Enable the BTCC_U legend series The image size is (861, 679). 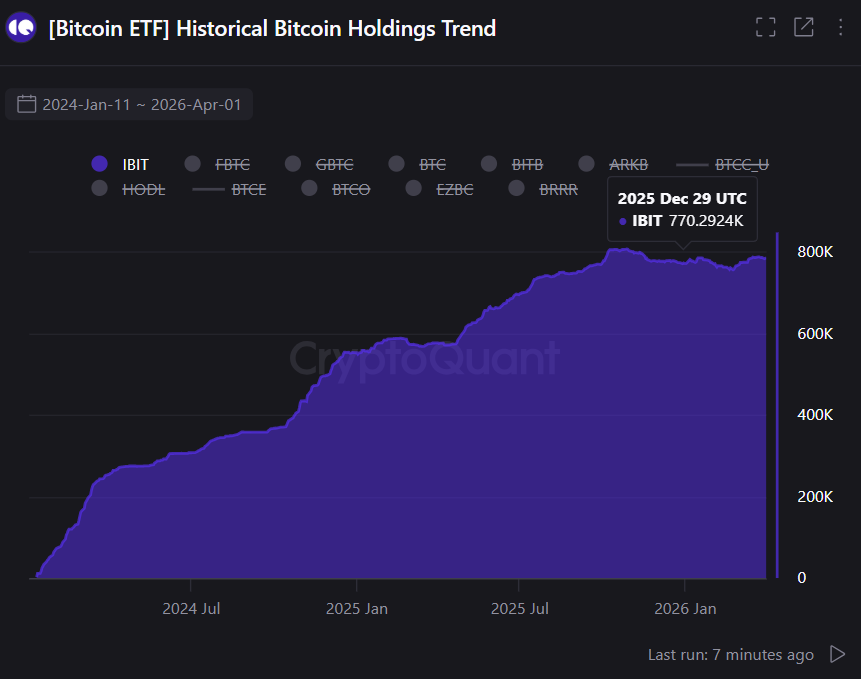(723, 164)
